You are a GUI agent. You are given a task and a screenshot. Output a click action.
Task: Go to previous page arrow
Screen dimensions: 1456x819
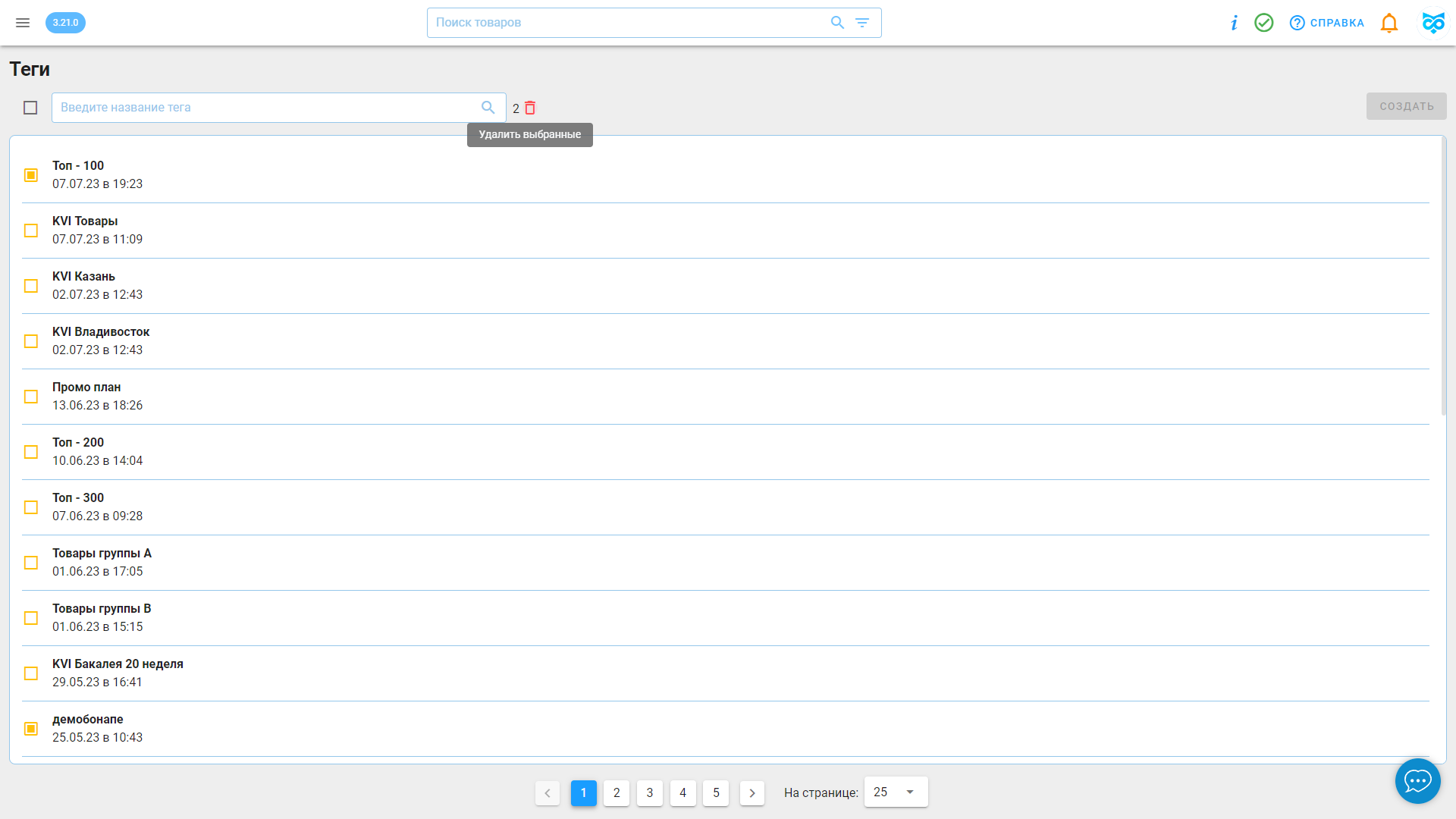tap(548, 792)
